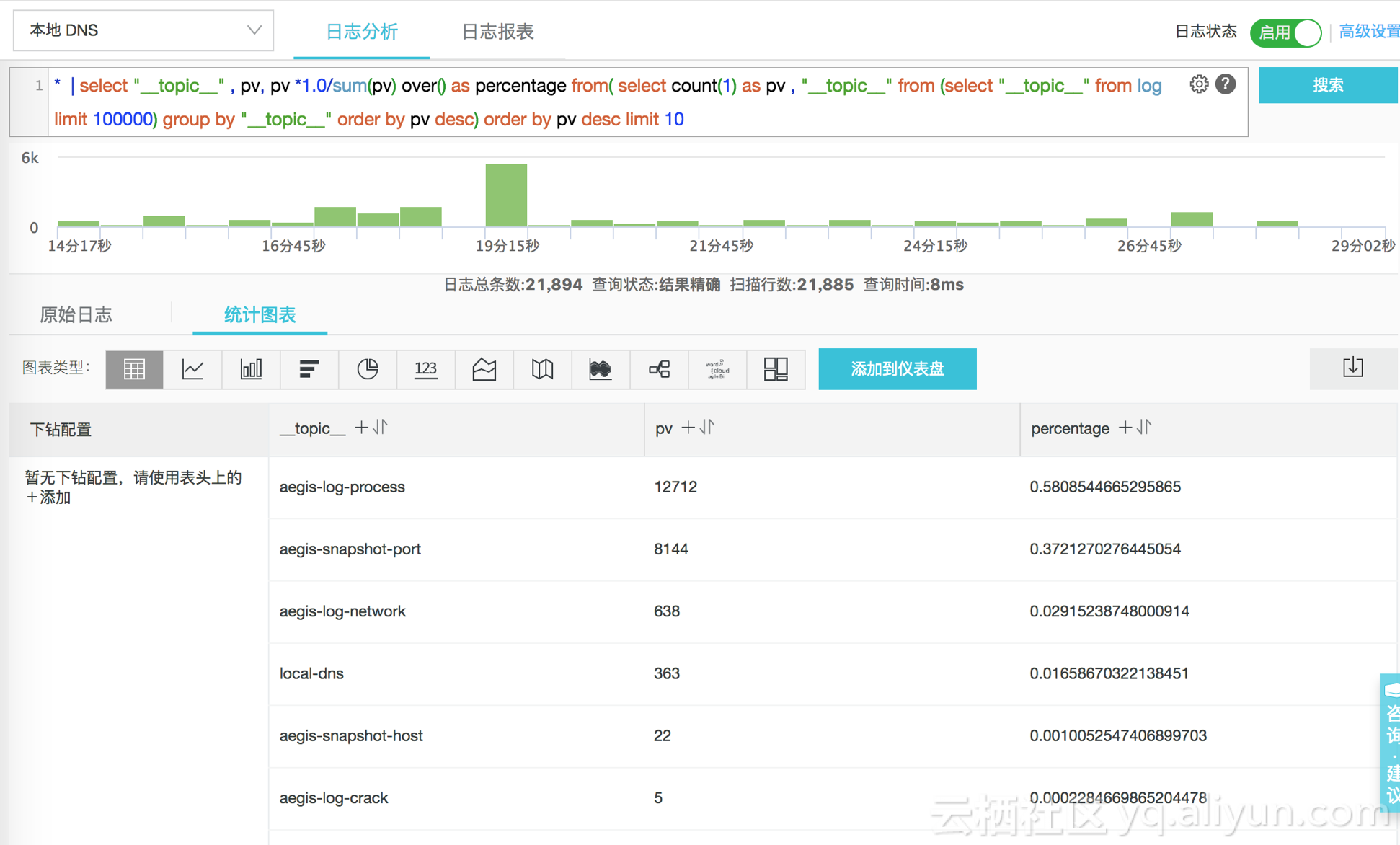Click the pv value 363

(x=667, y=673)
